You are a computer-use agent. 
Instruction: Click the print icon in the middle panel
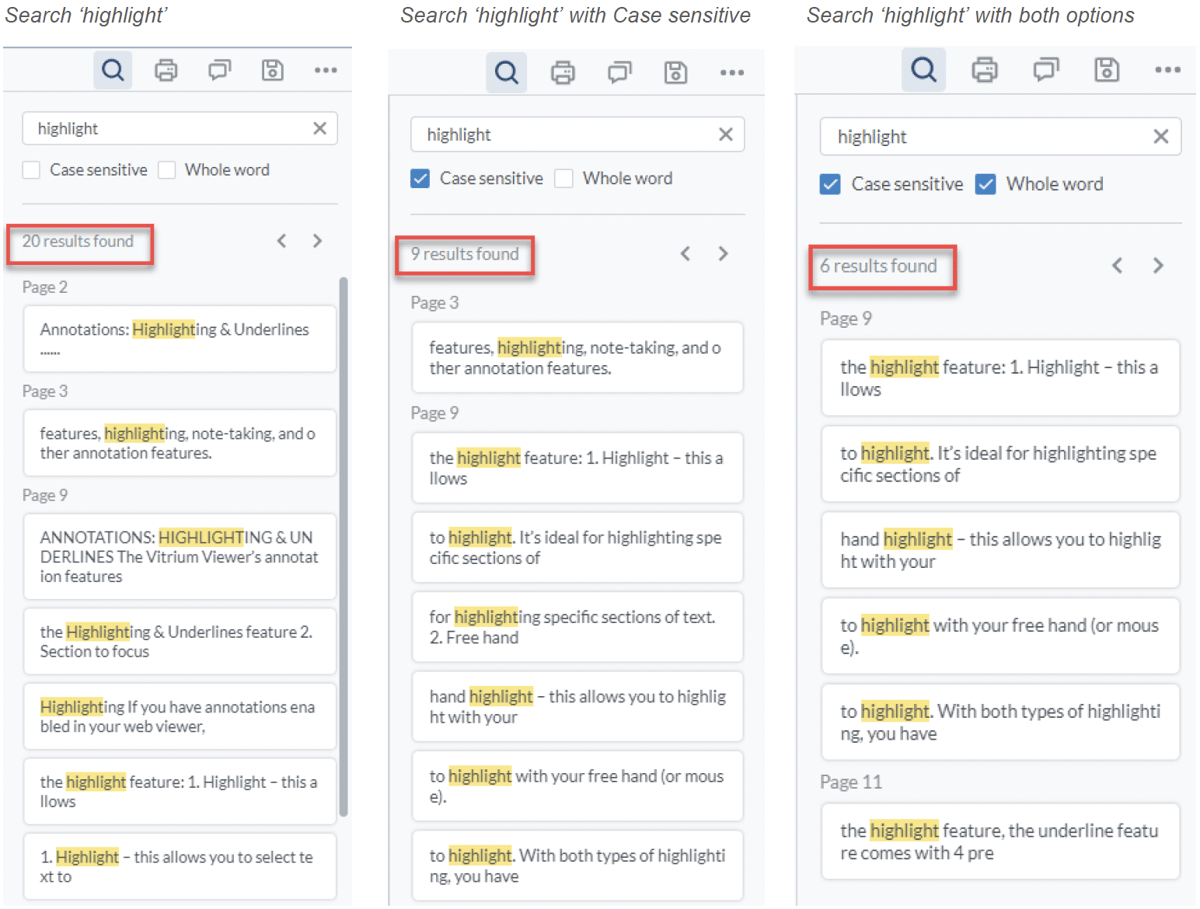[x=562, y=71]
